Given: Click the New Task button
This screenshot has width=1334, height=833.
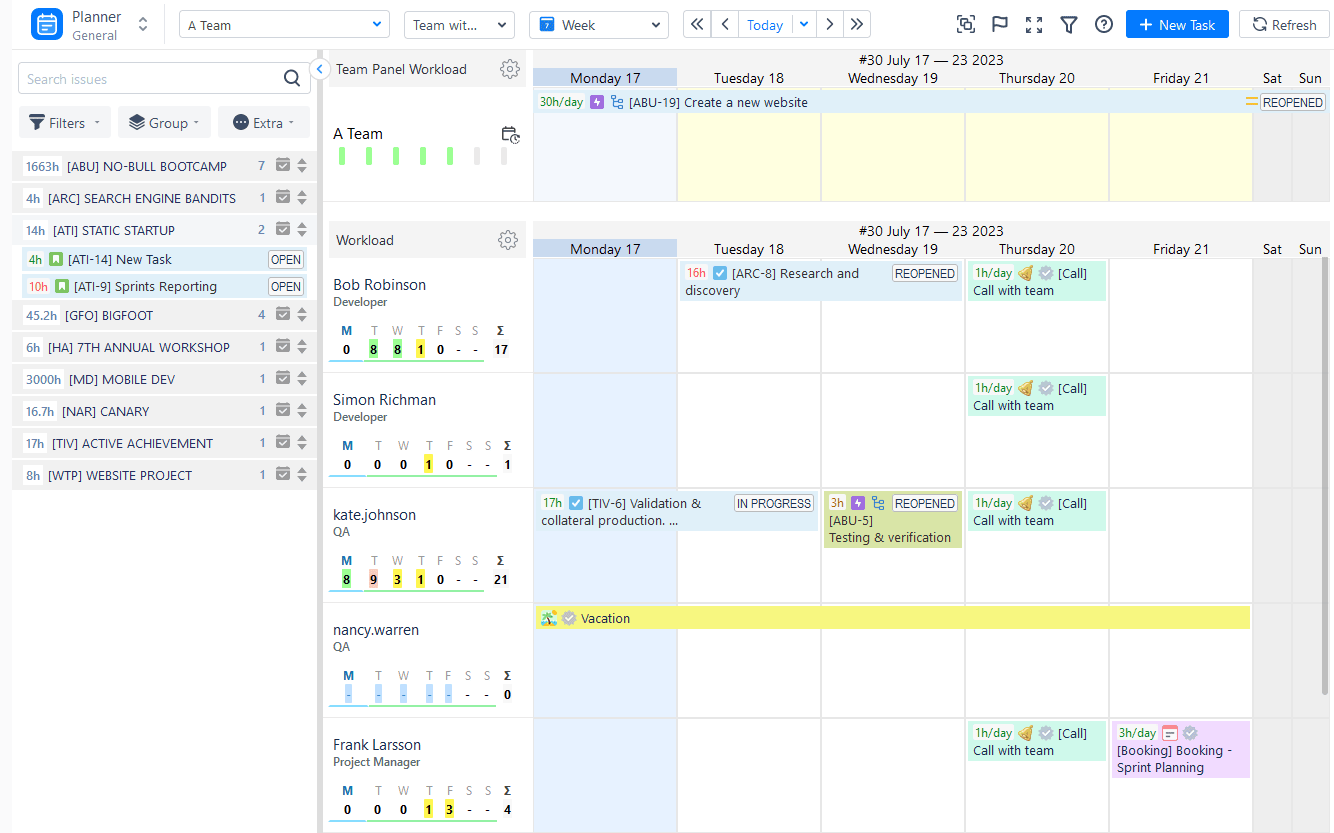Looking at the screenshot, I should (1177, 25).
